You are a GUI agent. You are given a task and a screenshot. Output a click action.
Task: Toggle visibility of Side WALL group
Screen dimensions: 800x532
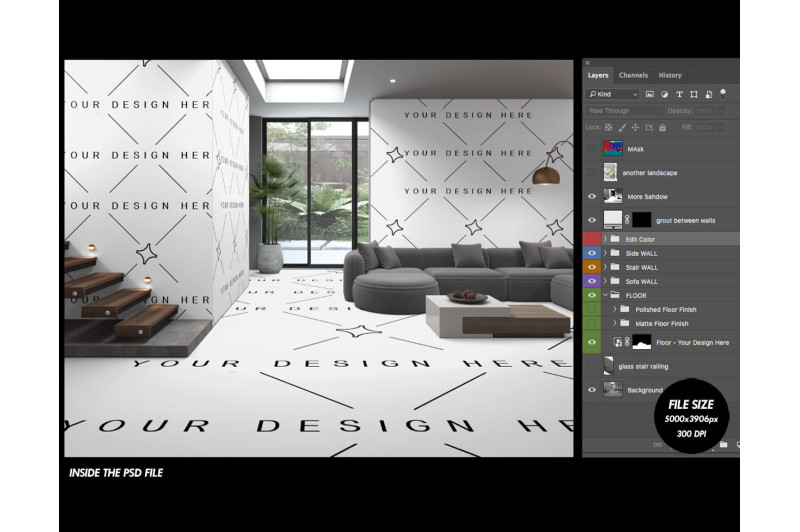(x=592, y=253)
